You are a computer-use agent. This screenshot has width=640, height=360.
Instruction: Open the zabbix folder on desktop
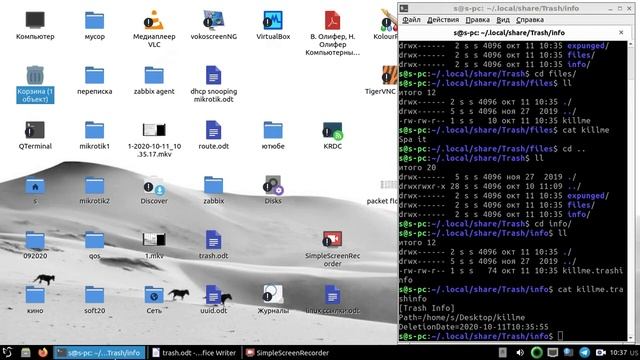(x=213, y=190)
